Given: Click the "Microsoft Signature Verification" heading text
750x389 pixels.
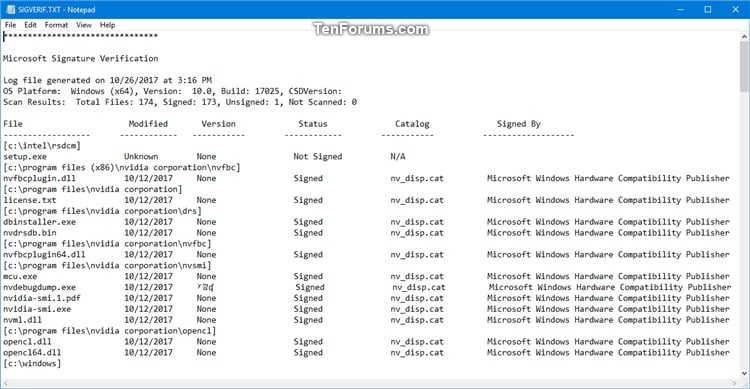Looking at the screenshot, I should coord(80,58).
